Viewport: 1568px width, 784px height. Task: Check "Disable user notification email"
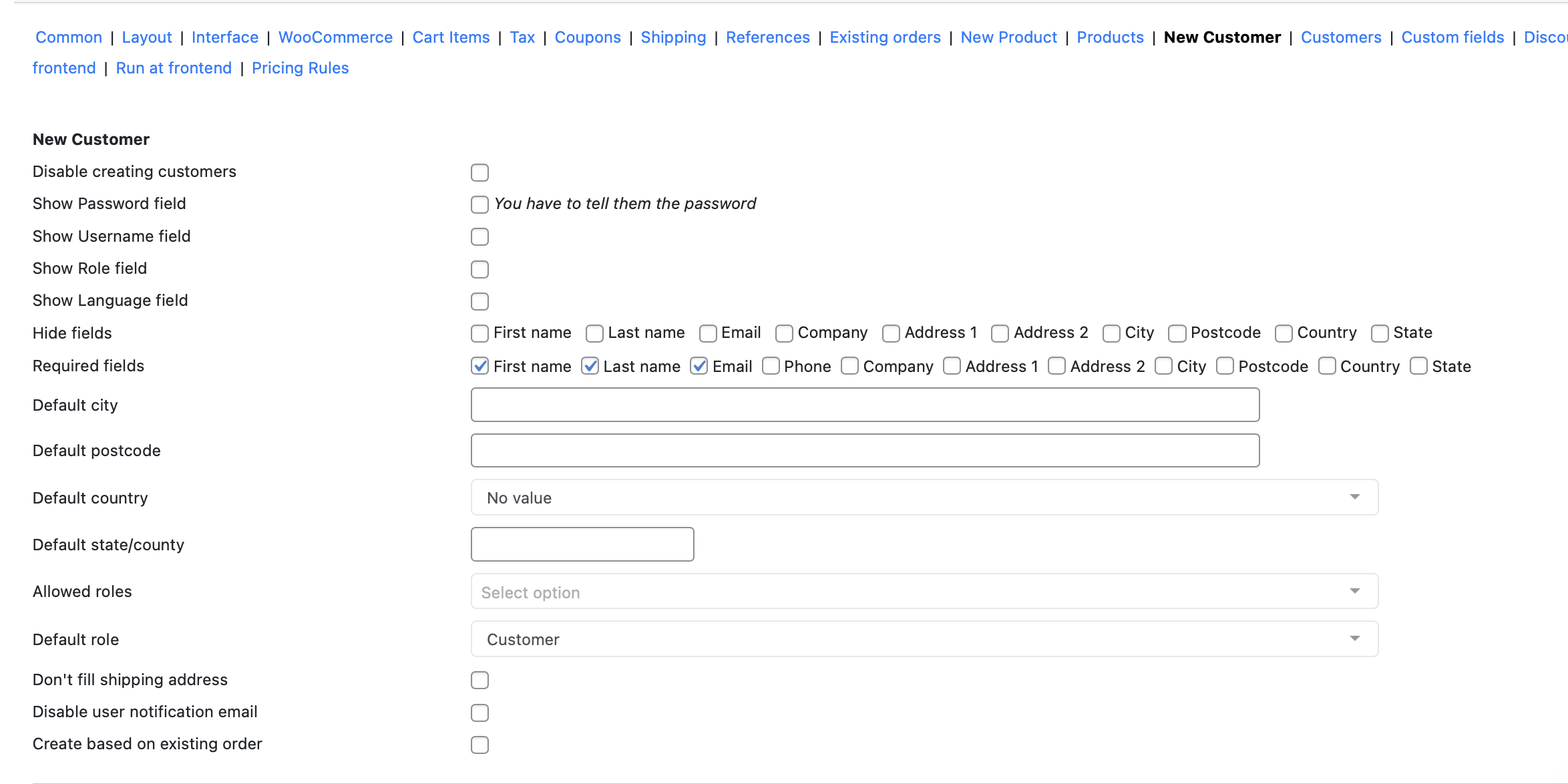pos(479,713)
